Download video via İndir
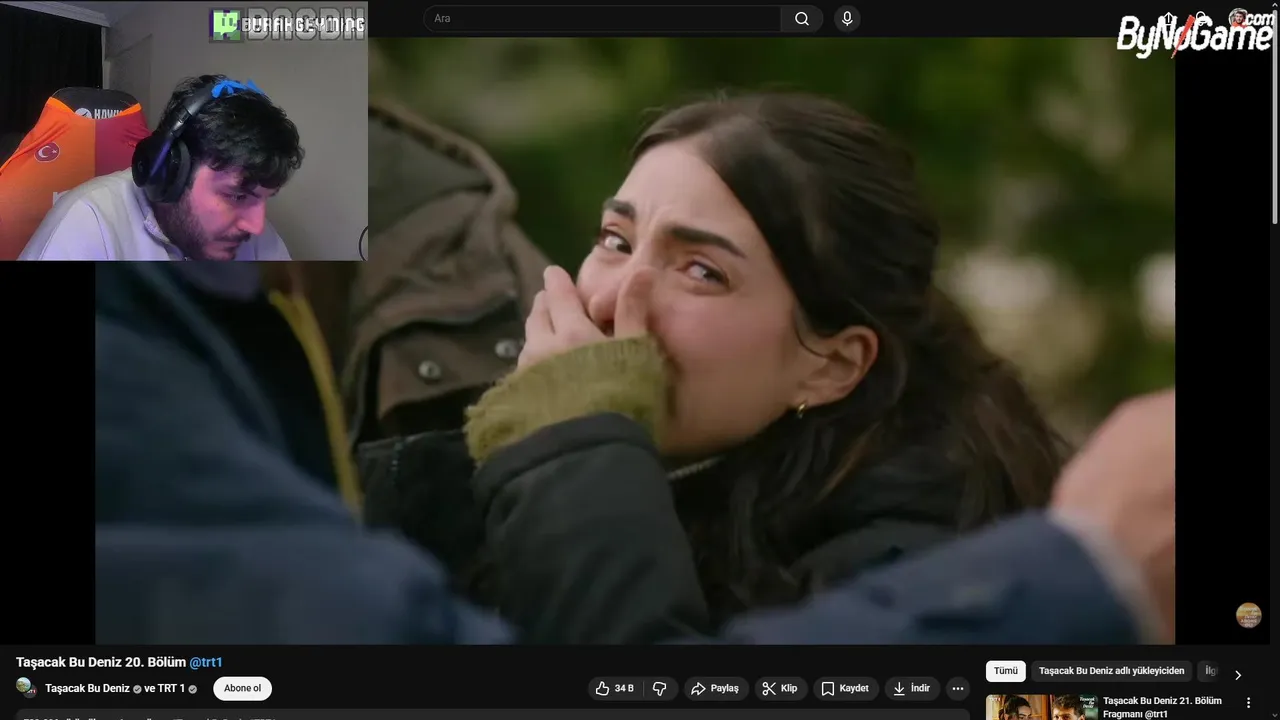This screenshot has height=720, width=1280. (911, 688)
